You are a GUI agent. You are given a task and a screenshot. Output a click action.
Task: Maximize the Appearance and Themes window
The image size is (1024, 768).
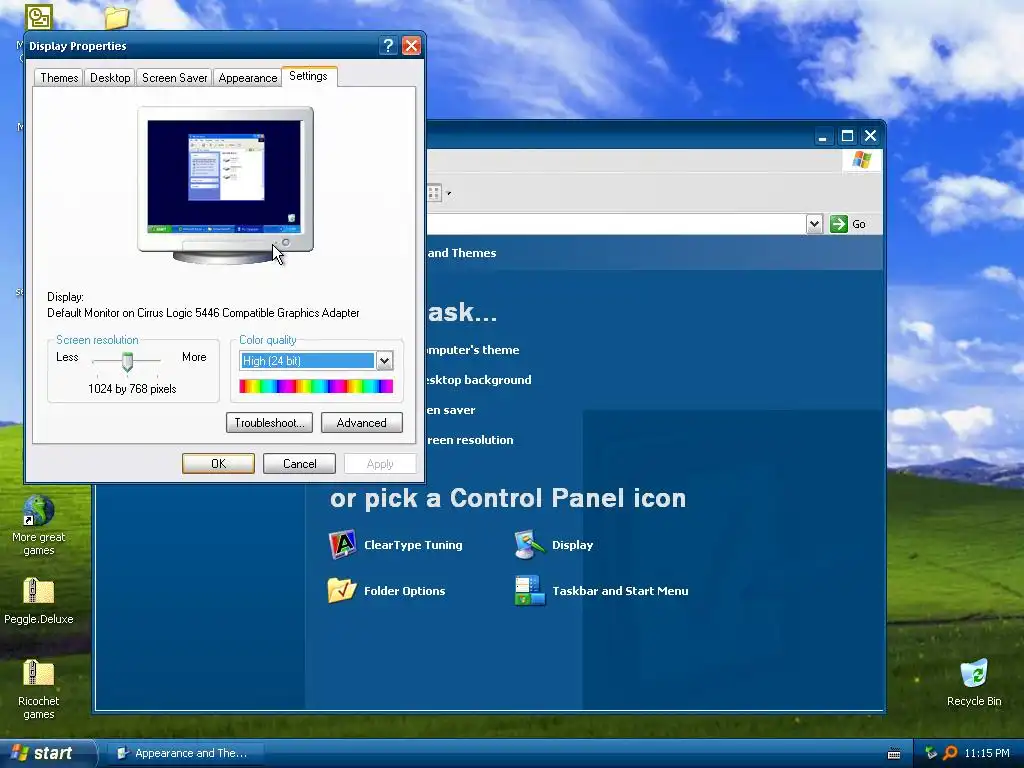[847, 136]
